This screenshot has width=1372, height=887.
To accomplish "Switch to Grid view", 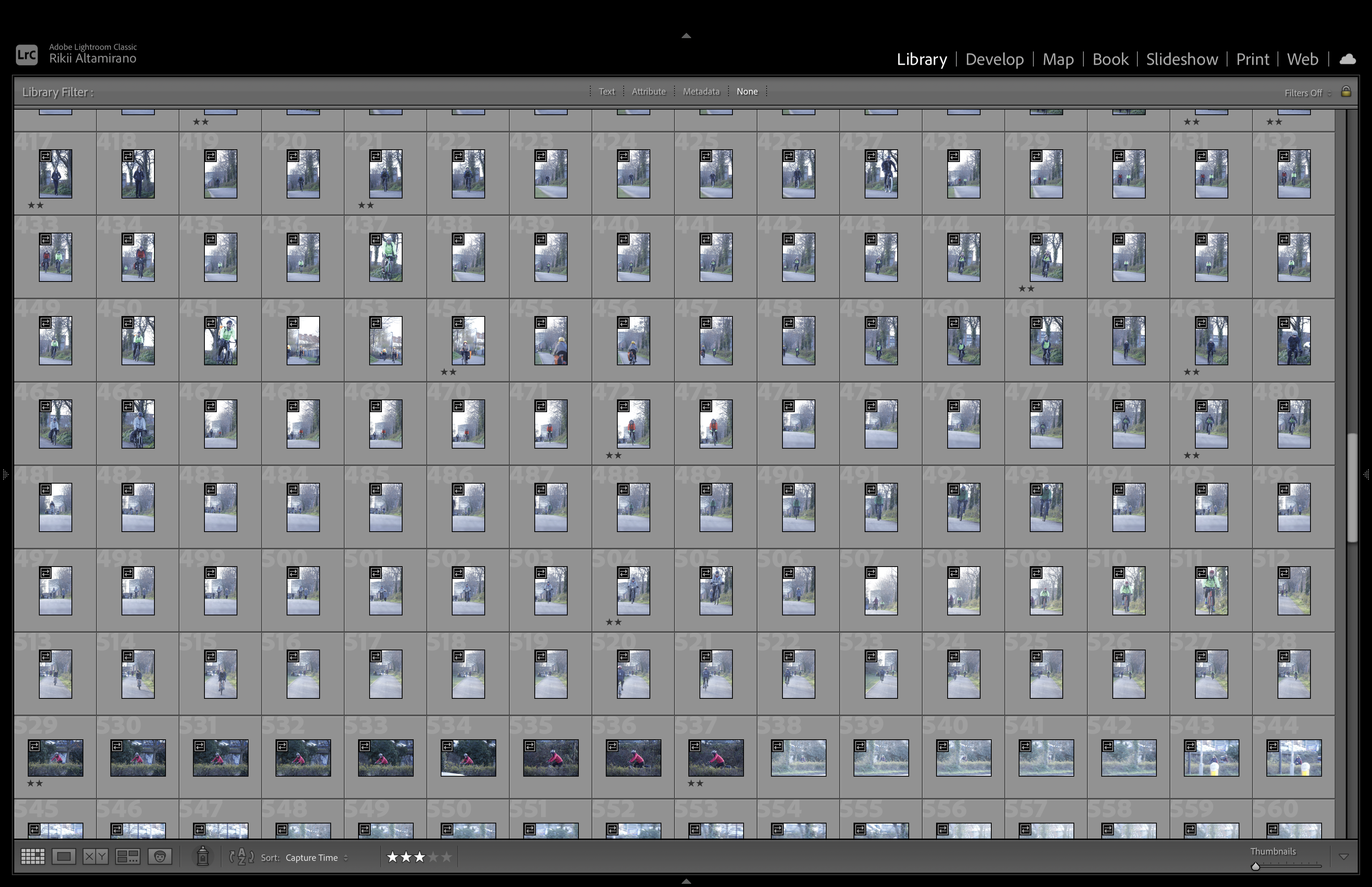I will click(32, 857).
